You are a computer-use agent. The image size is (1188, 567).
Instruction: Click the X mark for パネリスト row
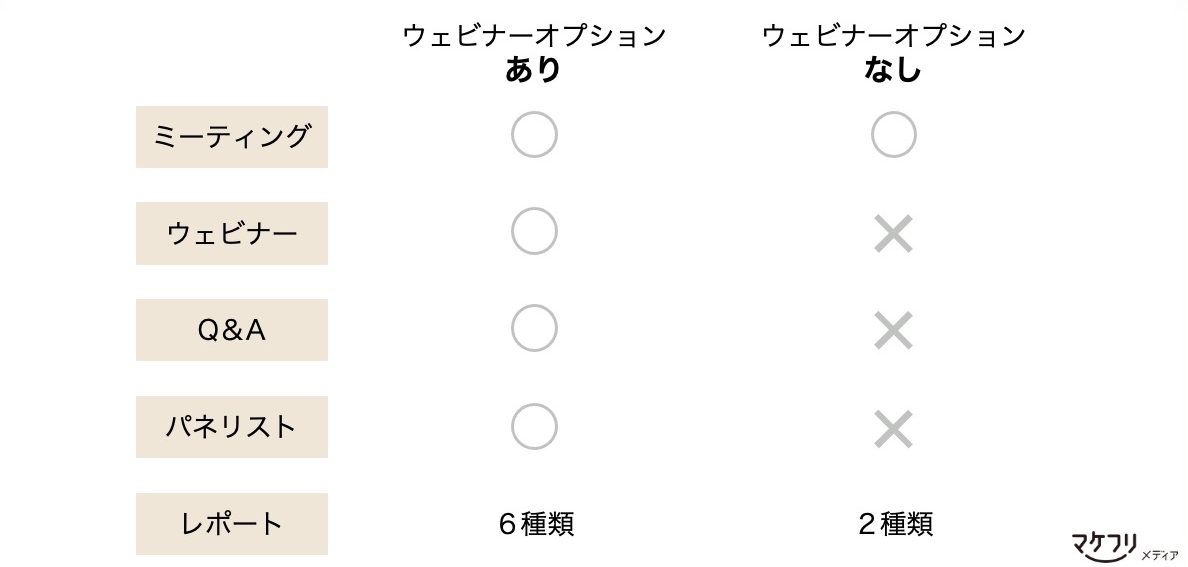tap(893, 428)
